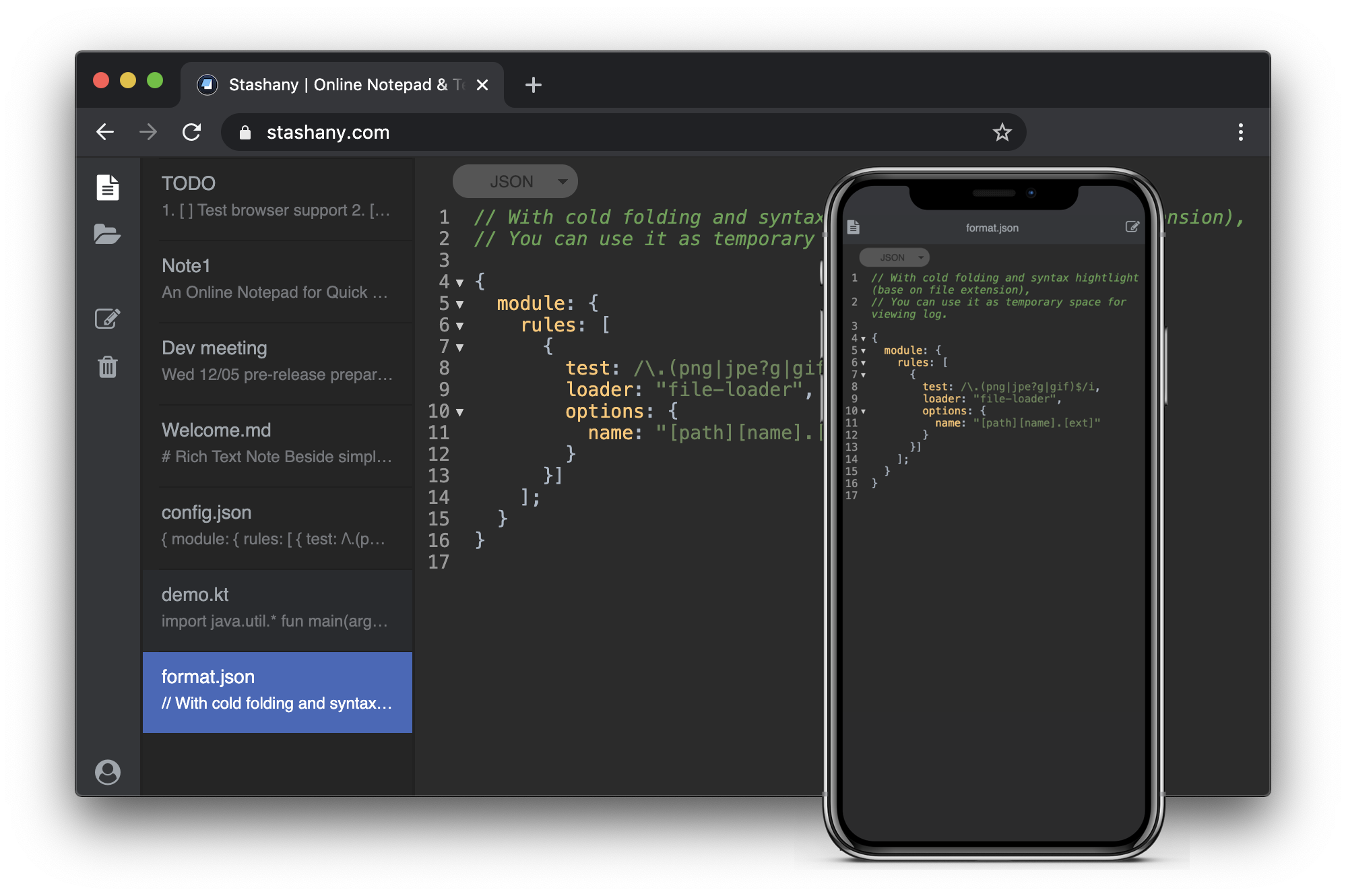This screenshot has height=896, width=1346.
Task: Open the config.json note
Action: click(x=277, y=525)
